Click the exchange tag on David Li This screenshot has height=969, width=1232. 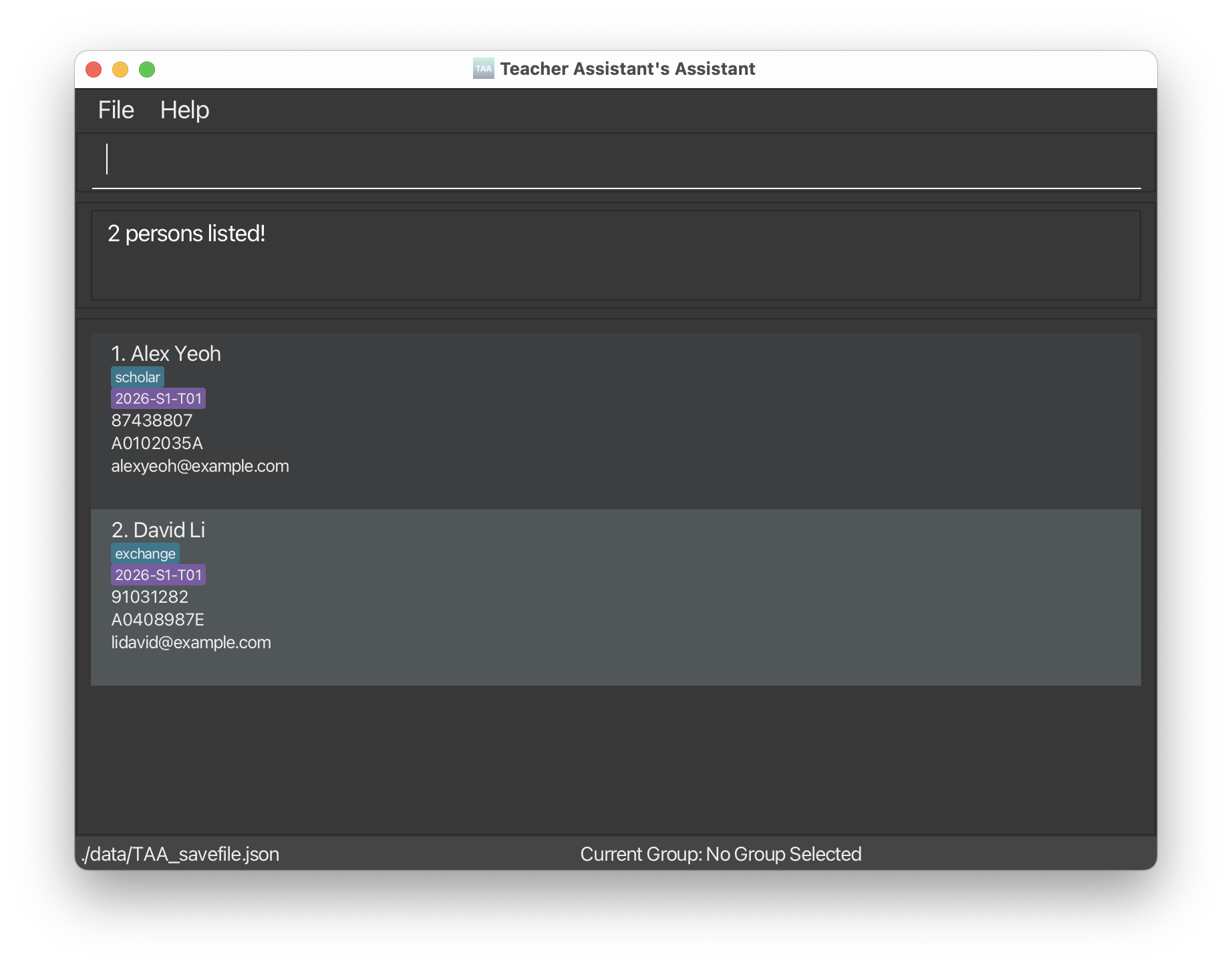[x=145, y=553]
